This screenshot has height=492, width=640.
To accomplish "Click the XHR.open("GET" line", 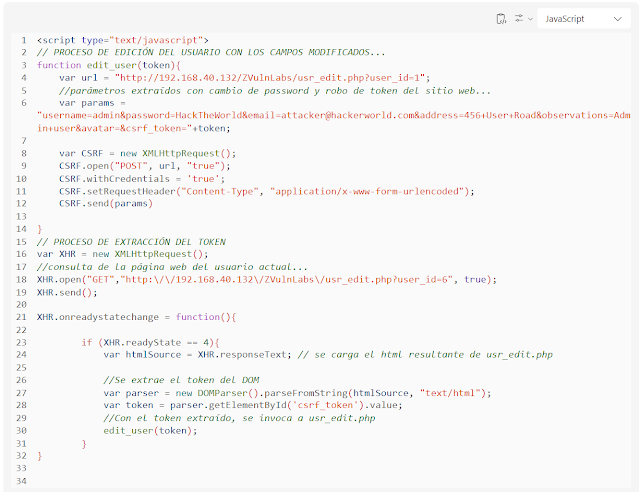I will 267,280.
